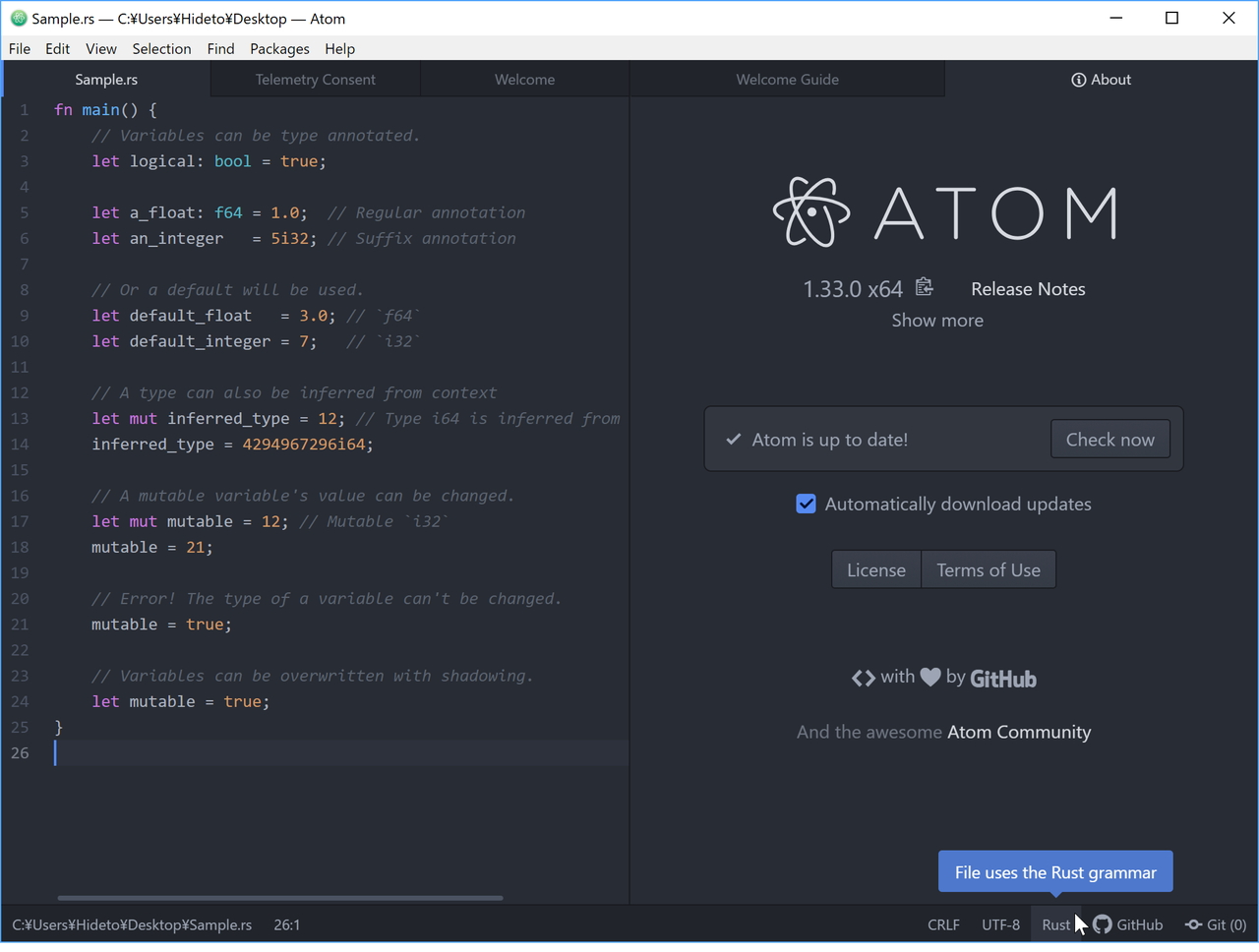Open Terms of Use
Viewport: 1259px width, 952px height.
coord(988,569)
